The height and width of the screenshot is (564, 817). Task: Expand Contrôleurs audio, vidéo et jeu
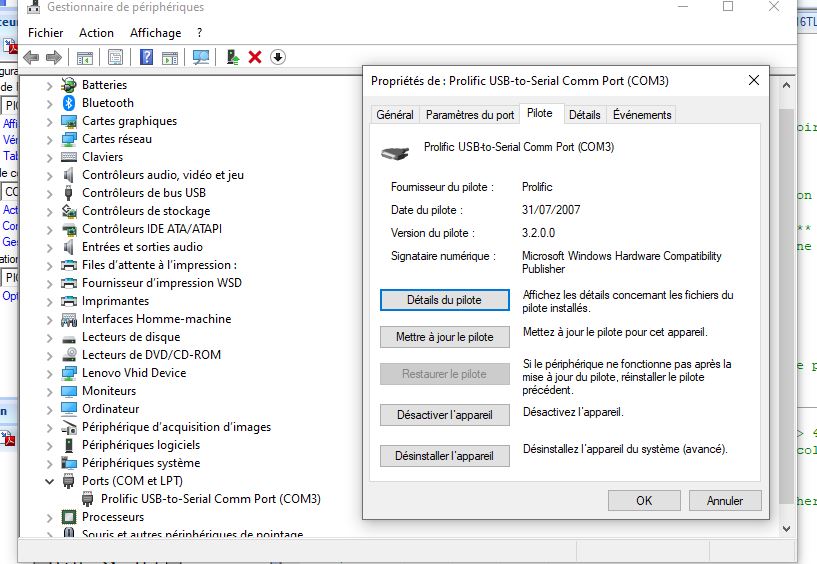click(x=49, y=176)
